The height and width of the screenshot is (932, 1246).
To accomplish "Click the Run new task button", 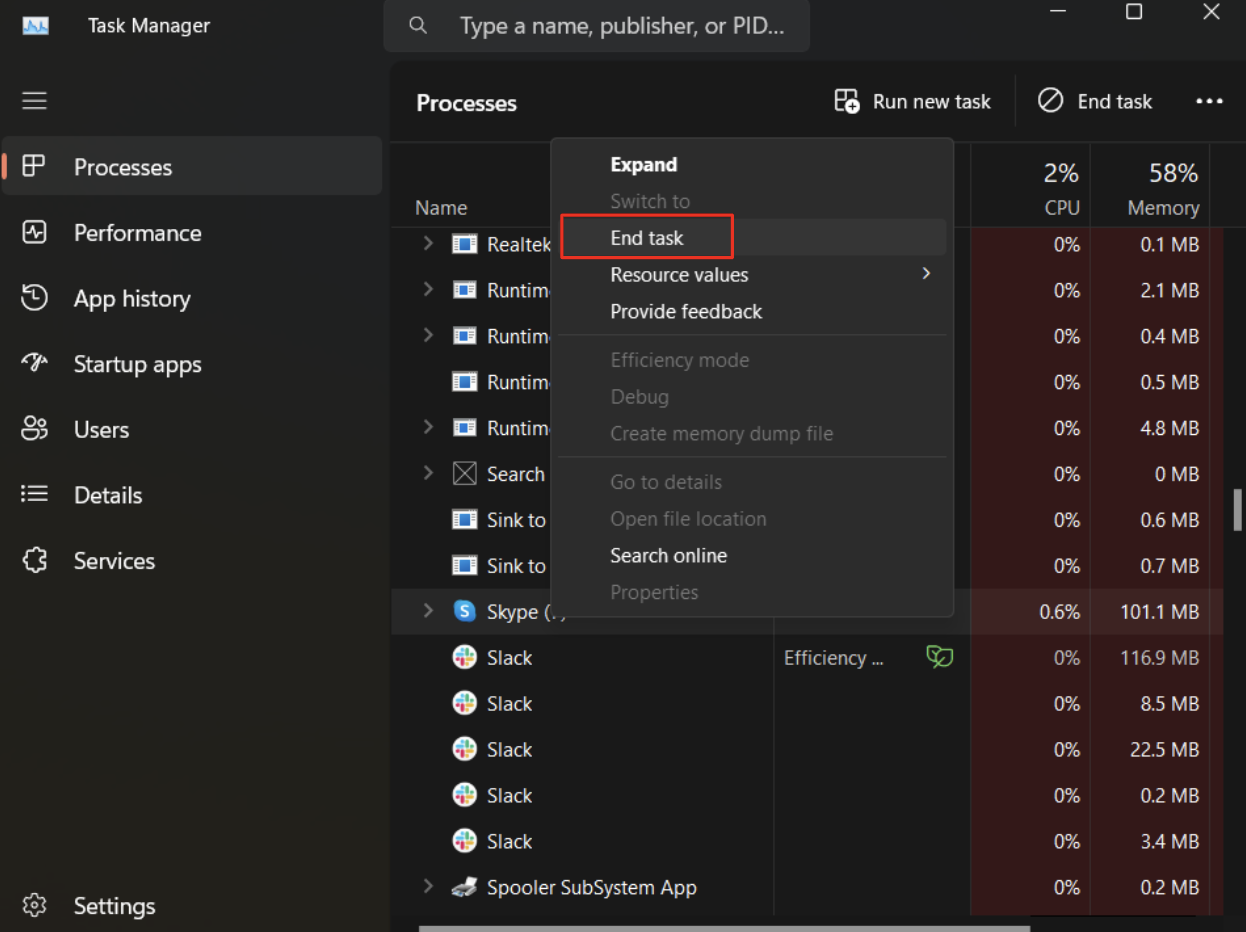I will point(911,101).
